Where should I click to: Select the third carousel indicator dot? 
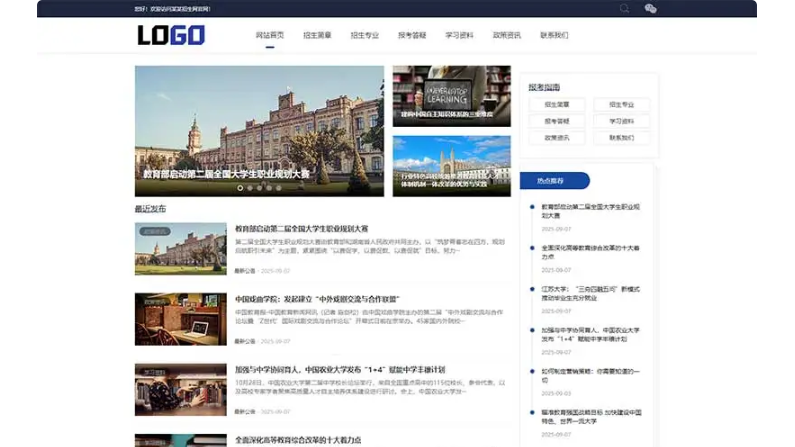click(x=260, y=188)
